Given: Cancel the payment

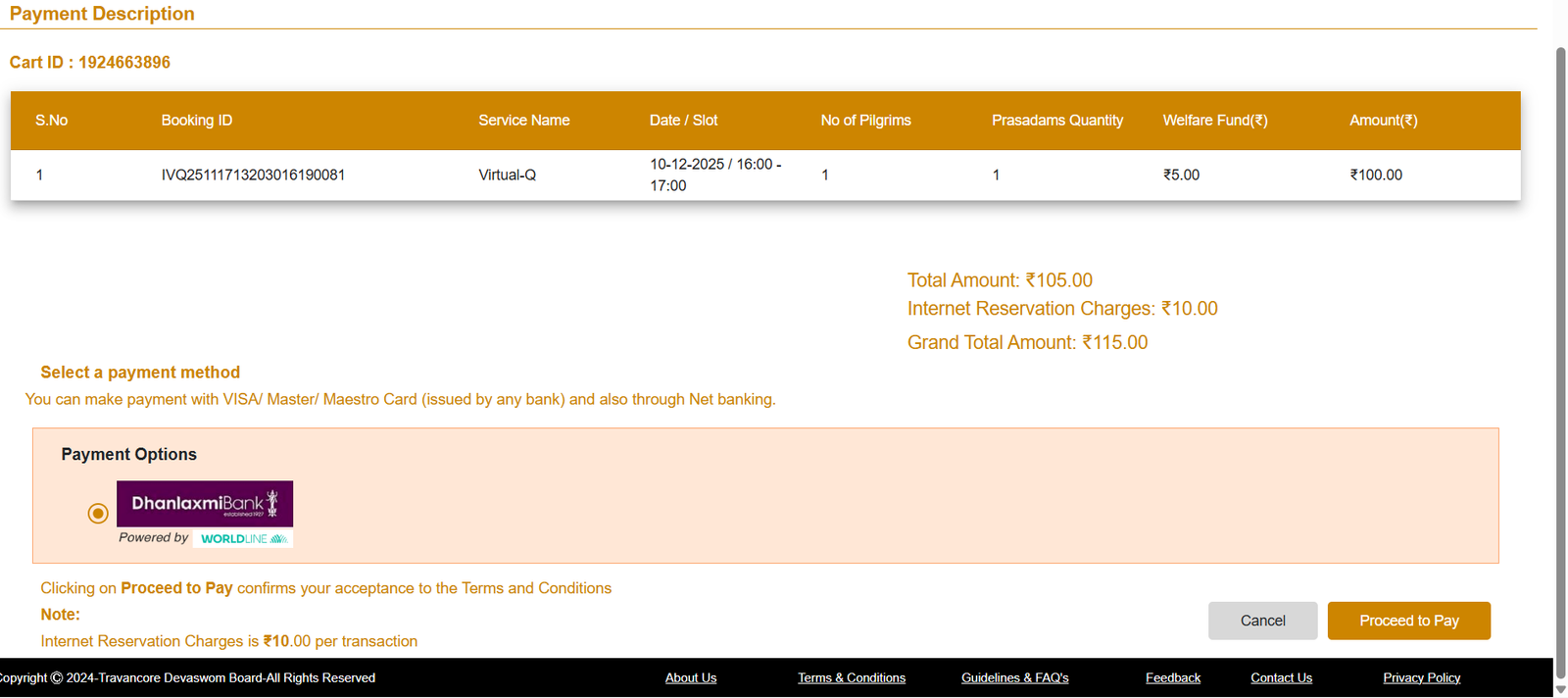Looking at the screenshot, I should pos(1262,621).
